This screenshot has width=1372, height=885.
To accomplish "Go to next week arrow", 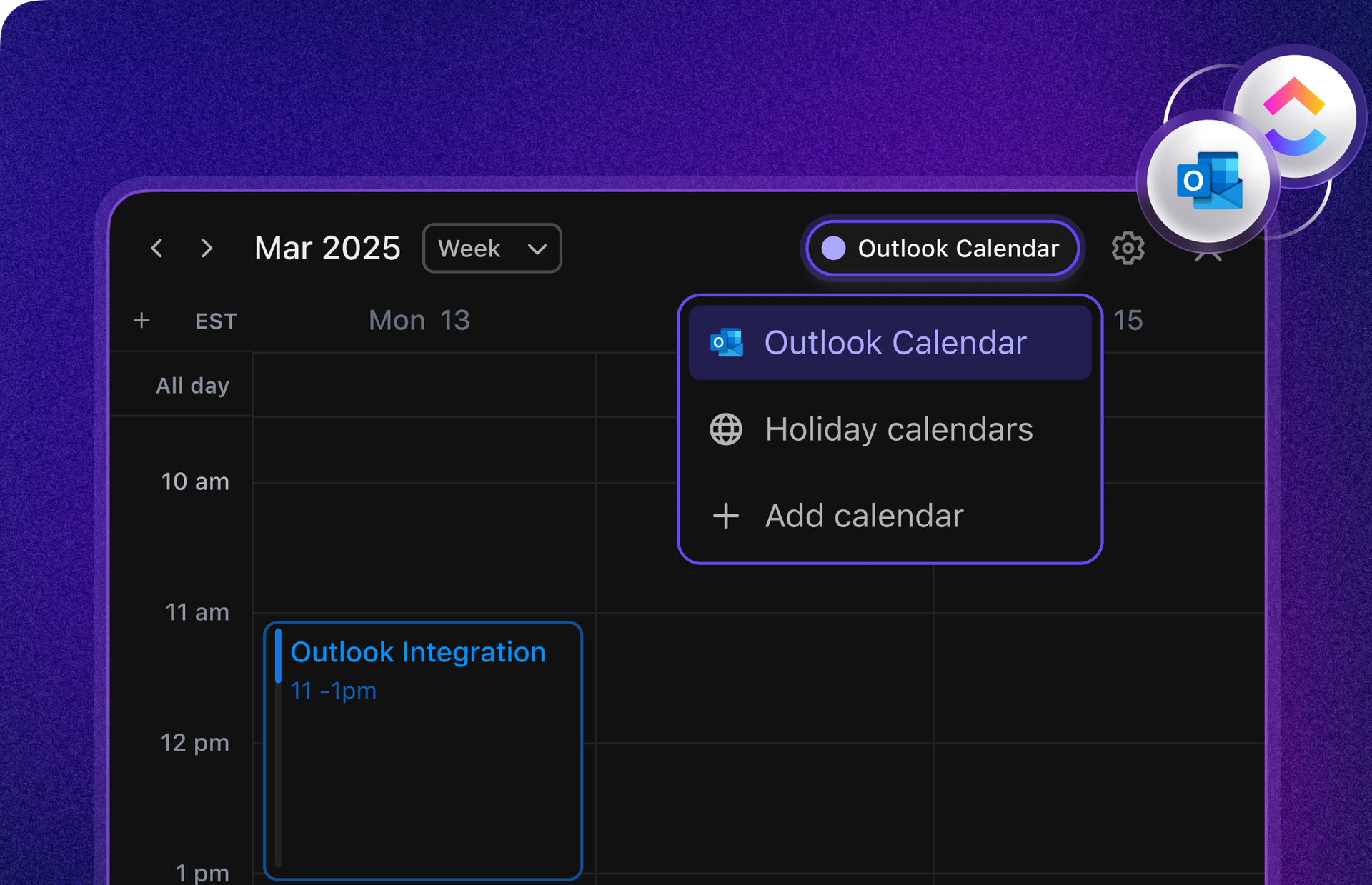I will pos(207,249).
